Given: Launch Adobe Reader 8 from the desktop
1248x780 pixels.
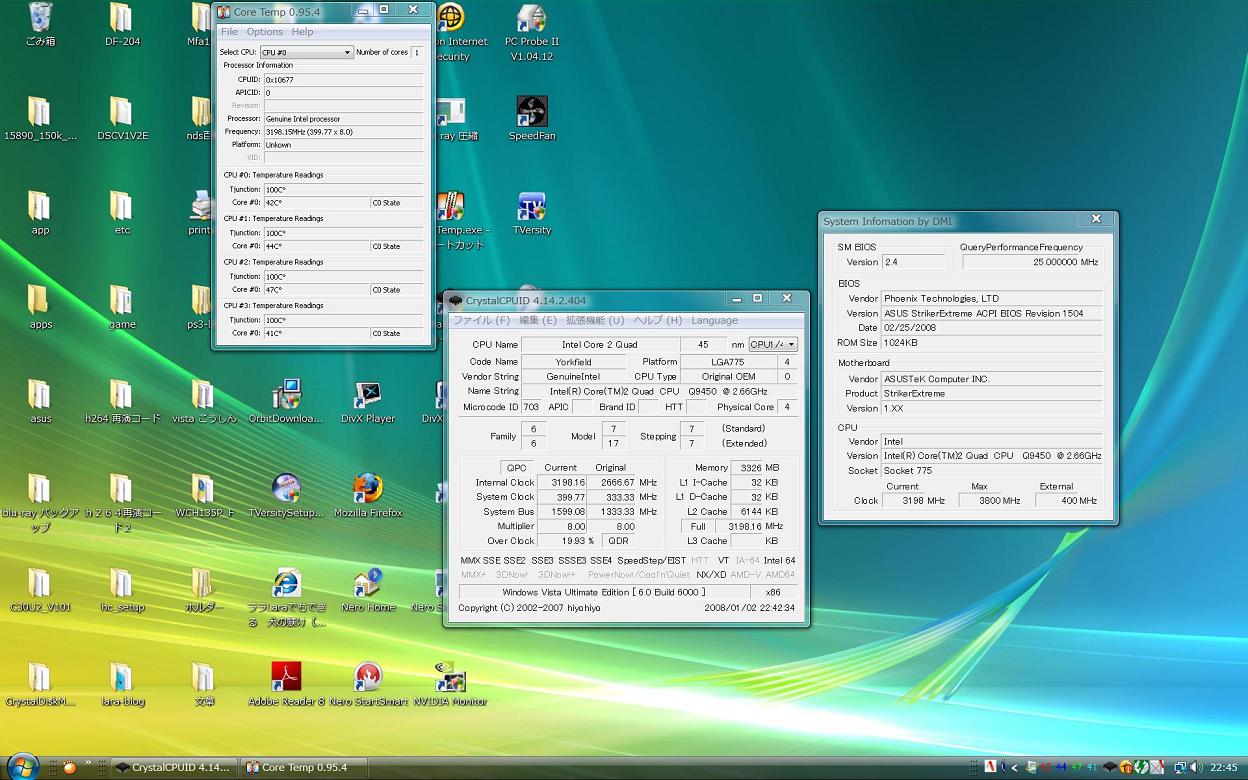Looking at the screenshot, I should tap(286, 682).
